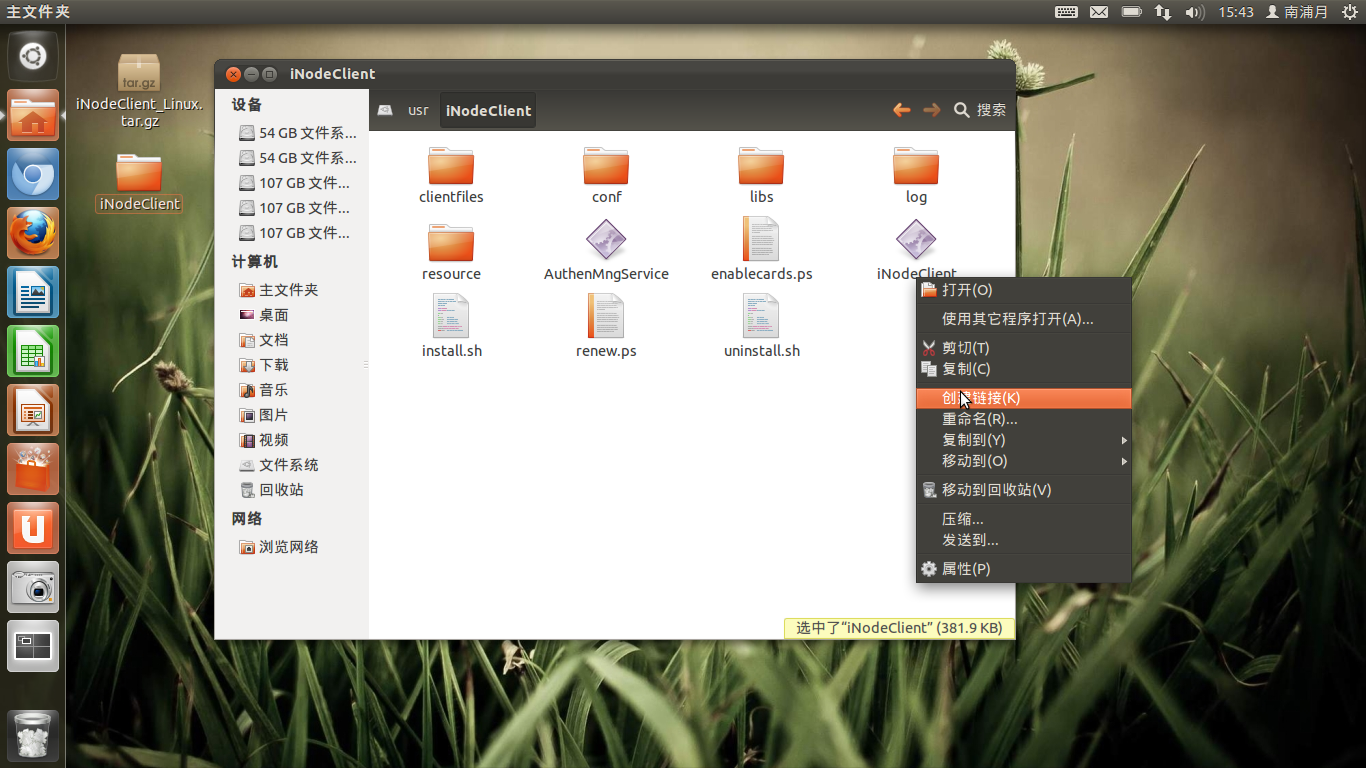Launch LibreOffice Writer from launcher
This screenshot has height=768, width=1366.
33,292
